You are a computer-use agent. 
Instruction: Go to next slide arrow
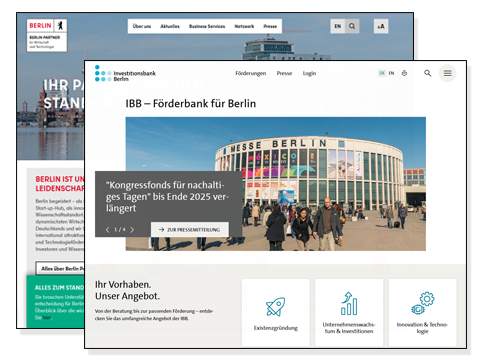point(132,230)
